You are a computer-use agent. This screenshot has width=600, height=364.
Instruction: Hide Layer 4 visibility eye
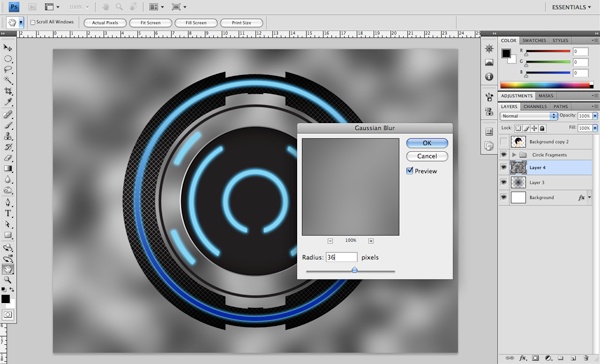click(504, 167)
